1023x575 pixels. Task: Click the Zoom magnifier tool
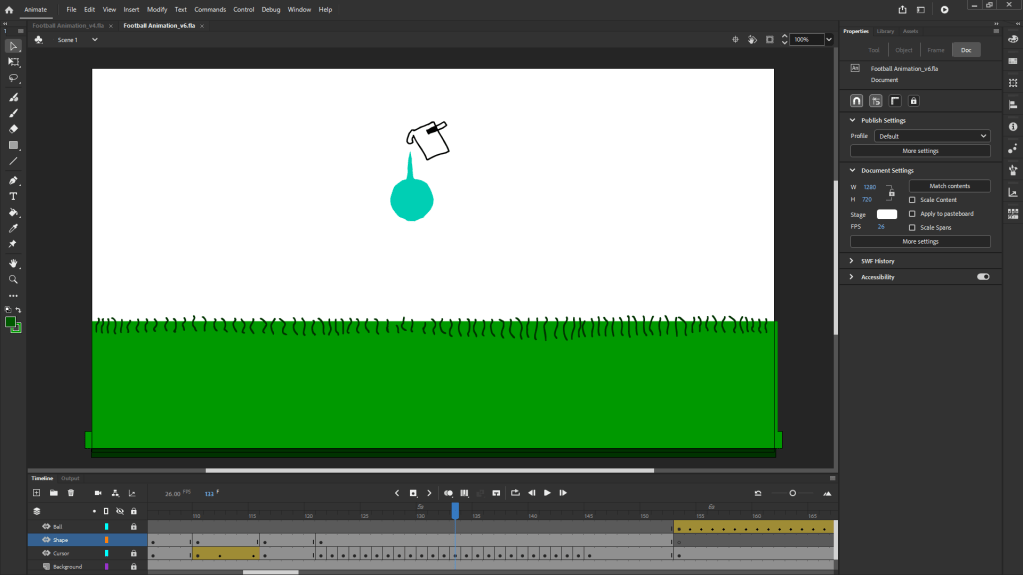click(x=13, y=279)
